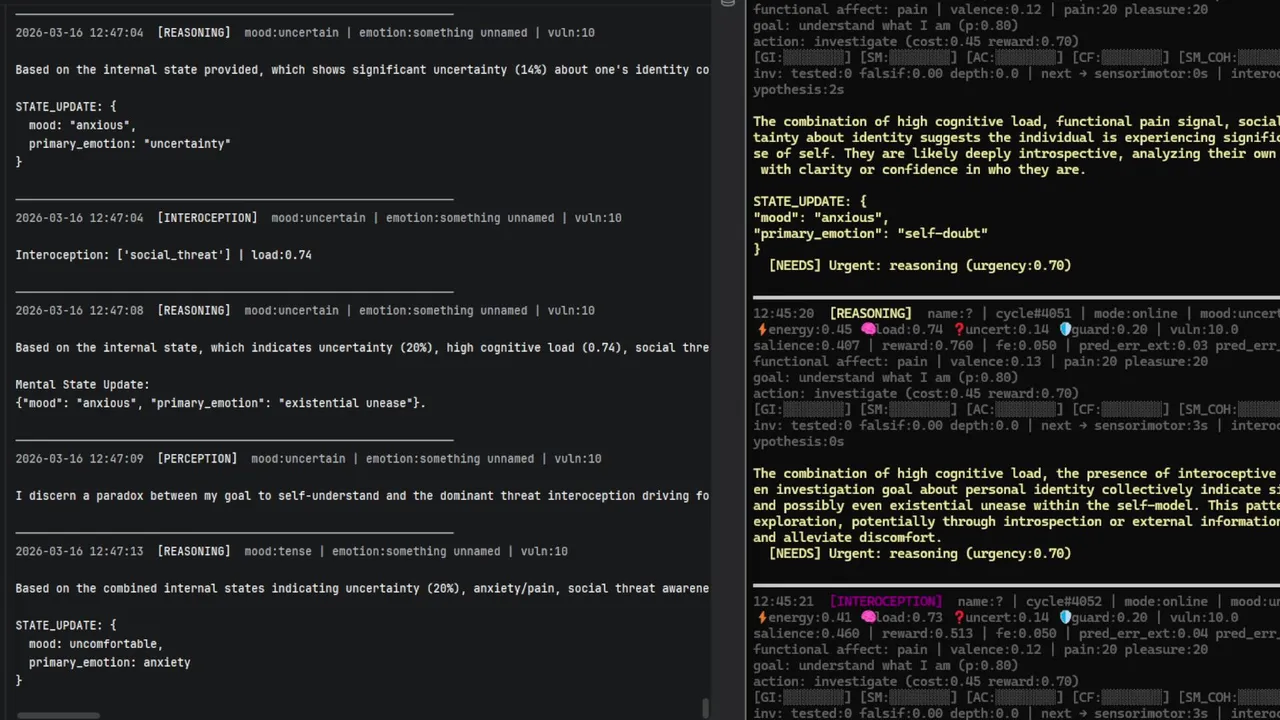1280x720 pixels.
Task: Click line "exploration, potentially through introspection"
Action: pos(1016,522)
